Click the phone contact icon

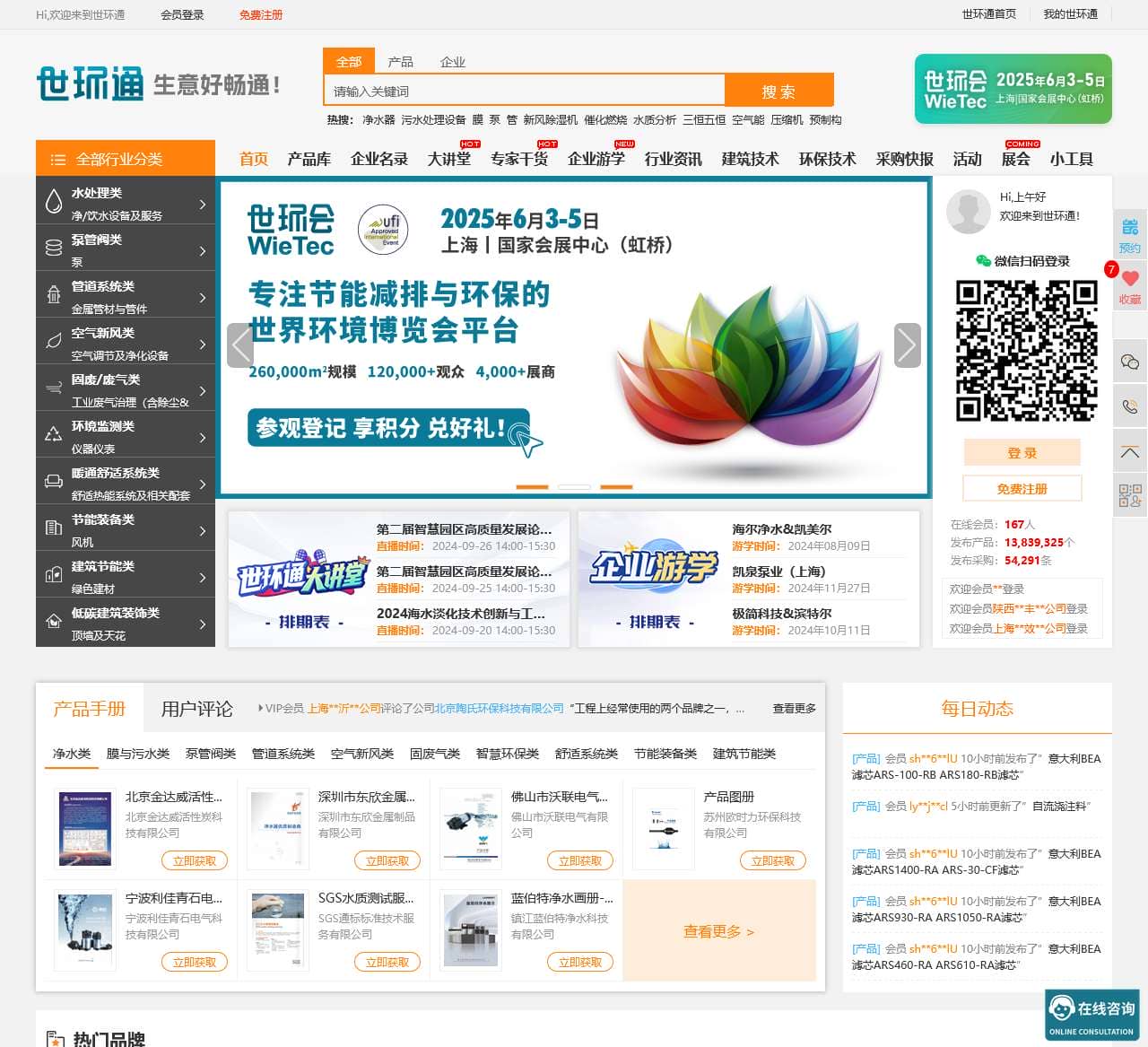pos(1129,406)
